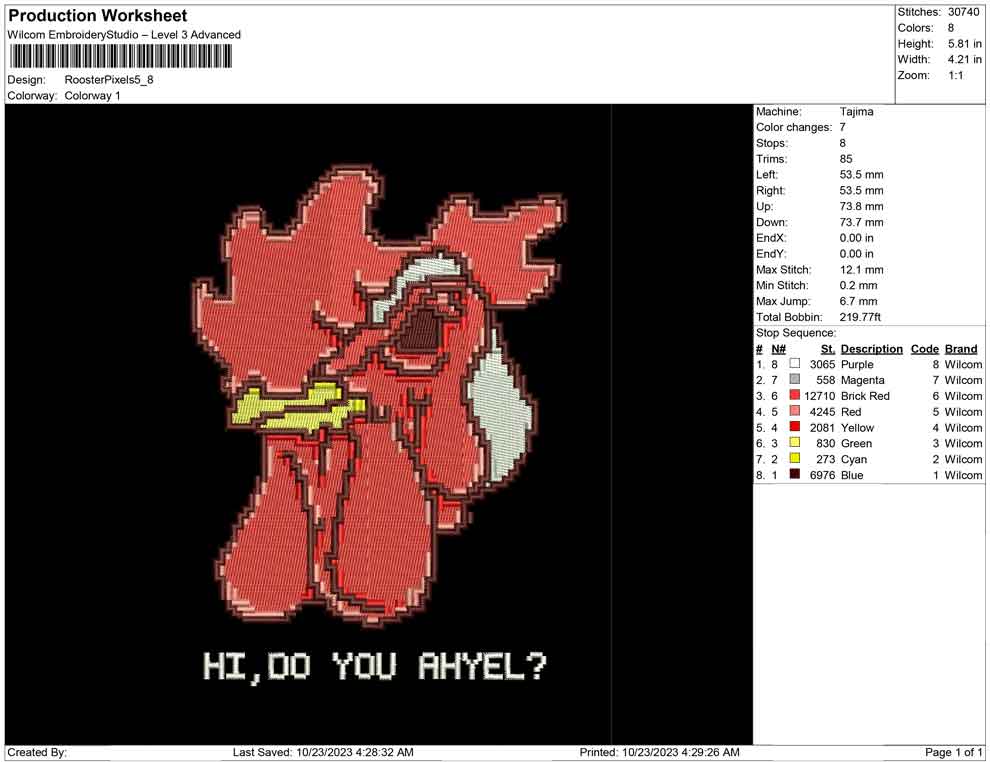Click the rooster embroidery design preview

(377, 394)
